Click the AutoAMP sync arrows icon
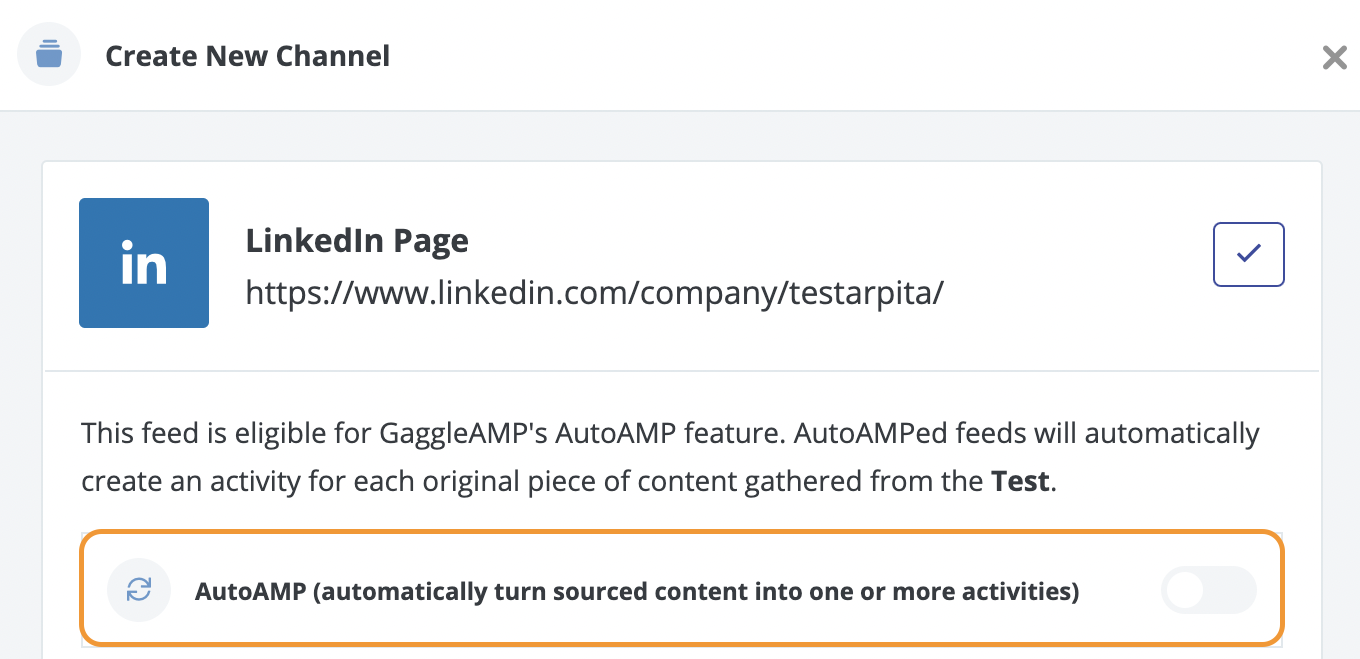Screen dimensions: 1360x659 (139, 590)
